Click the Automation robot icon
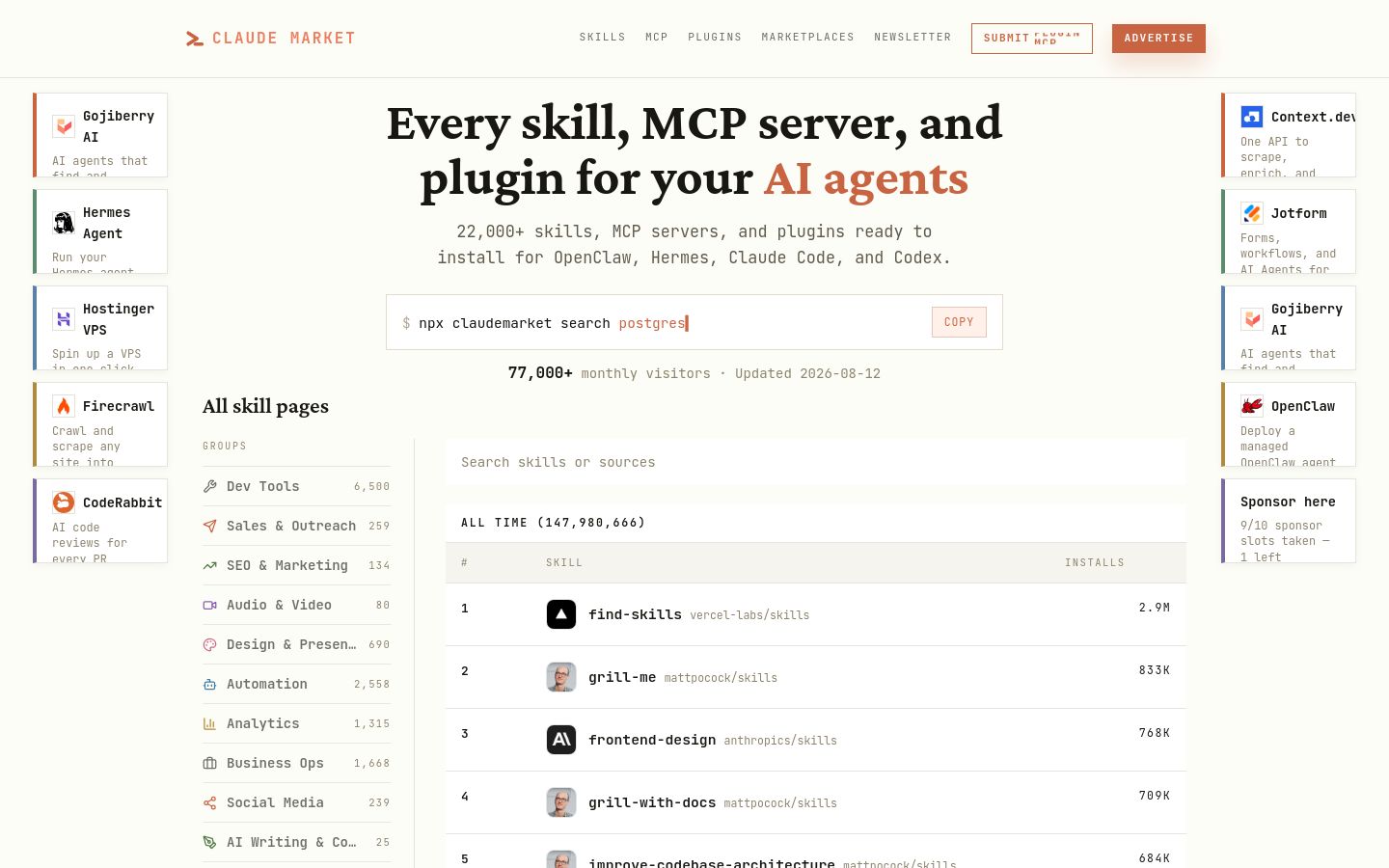1389x868 pixels. point(209,684)
